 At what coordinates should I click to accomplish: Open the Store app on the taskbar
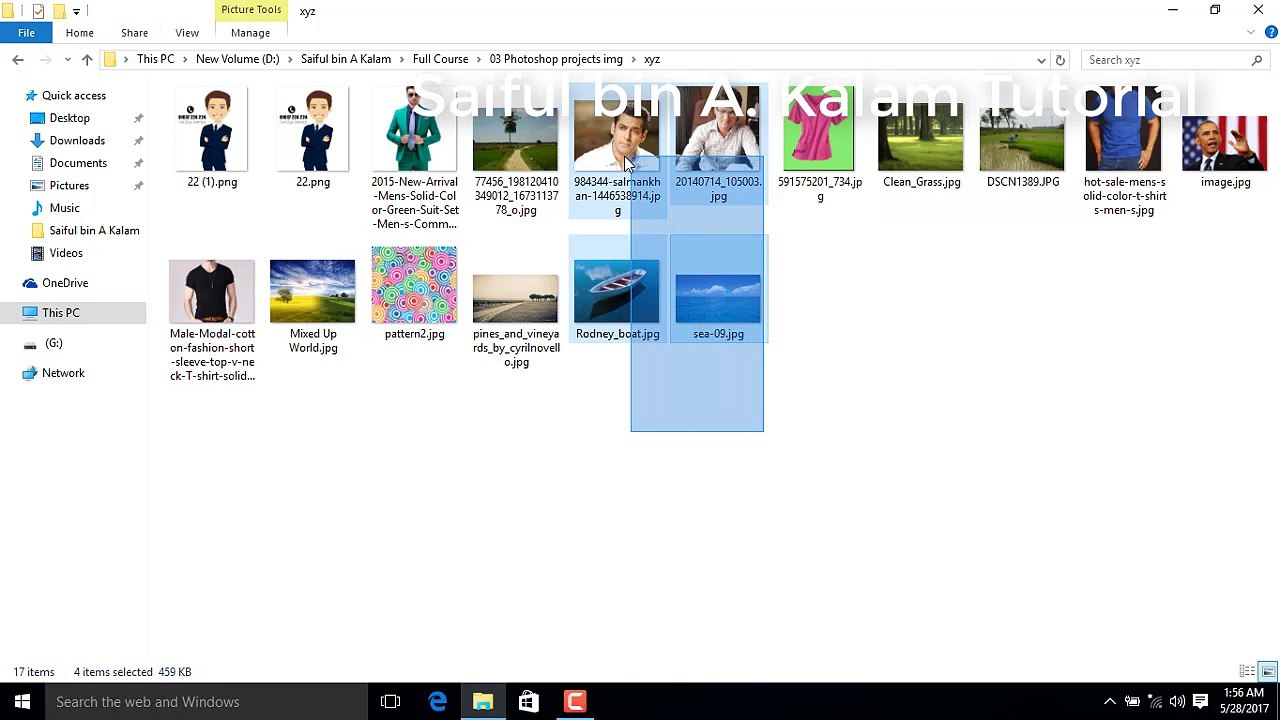click(x=529, y=702)
